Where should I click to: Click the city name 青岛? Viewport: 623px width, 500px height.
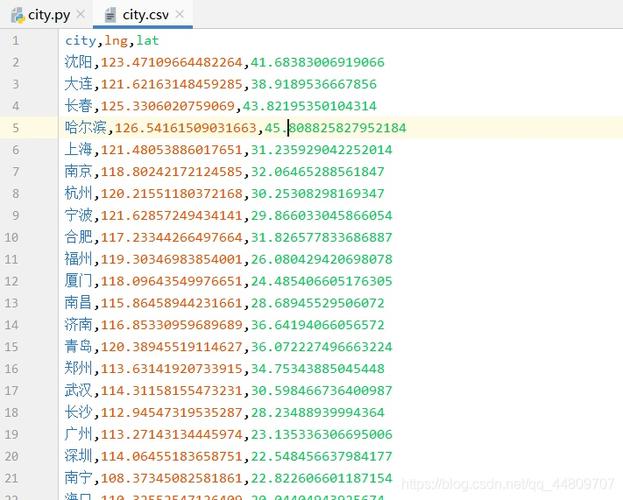[x=79, y=346]
